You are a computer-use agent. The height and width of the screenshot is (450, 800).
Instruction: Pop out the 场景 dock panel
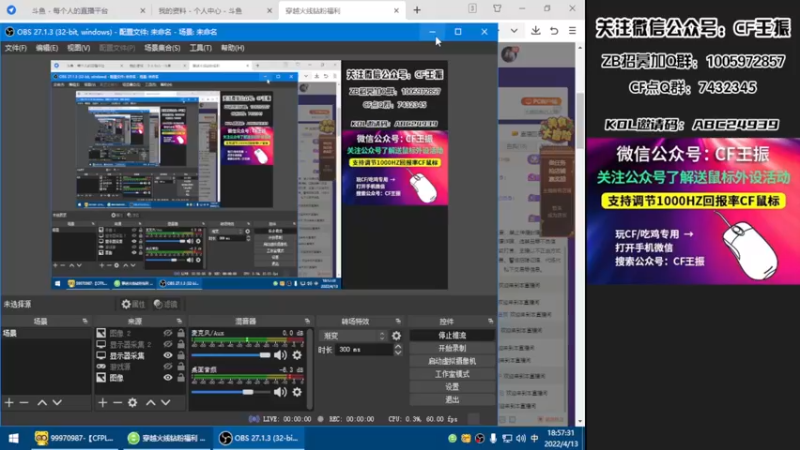point(85,321)
